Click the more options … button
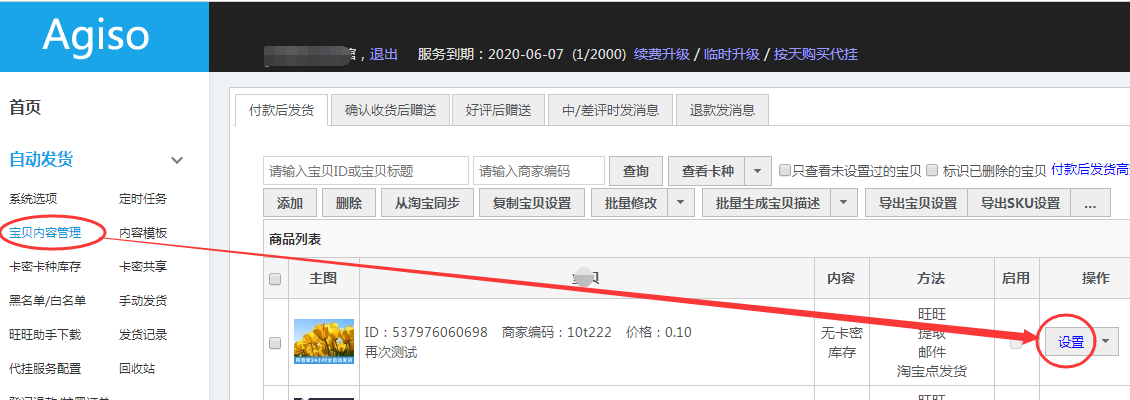This screenshot has height=400, width=1130. click(x=1090, y=203)
